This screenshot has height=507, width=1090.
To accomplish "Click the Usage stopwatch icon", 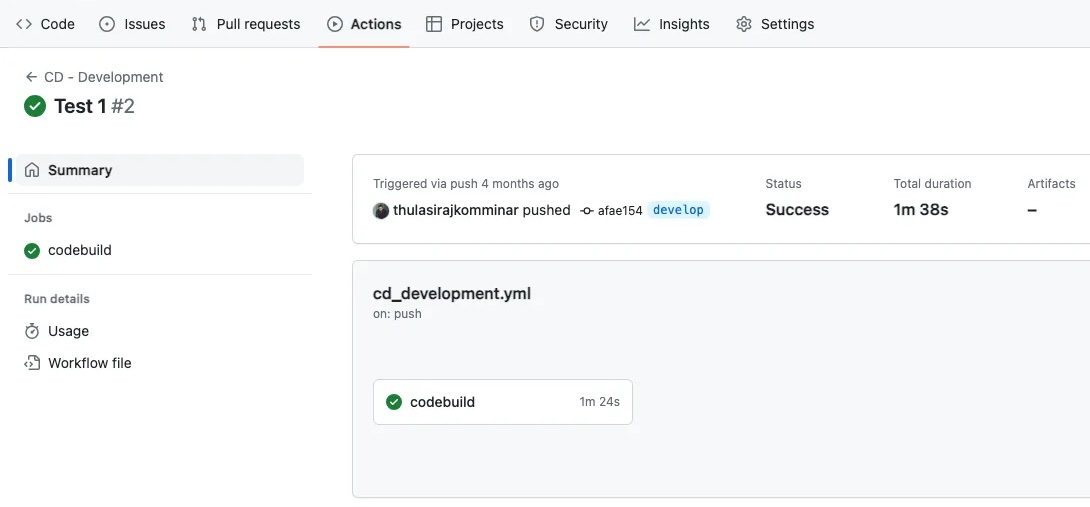I will [32, 331].
